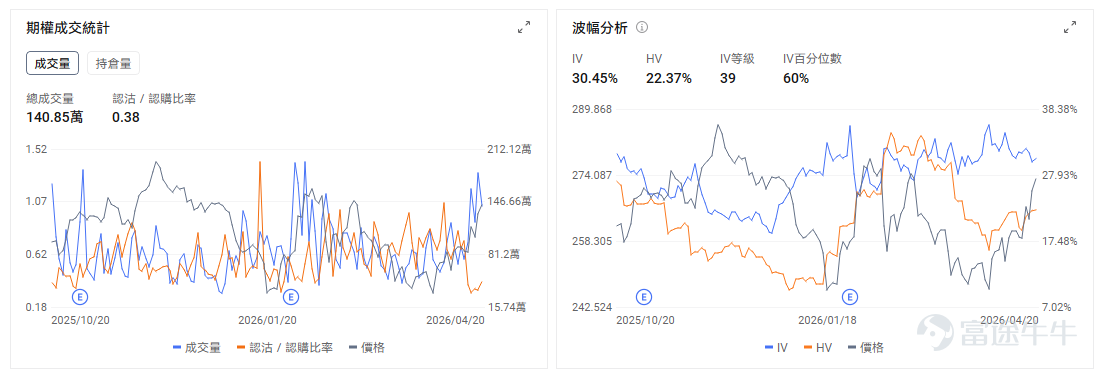Click the IV value 30.45%
Screen dimensions: 1097x369
tap(595, 78)
